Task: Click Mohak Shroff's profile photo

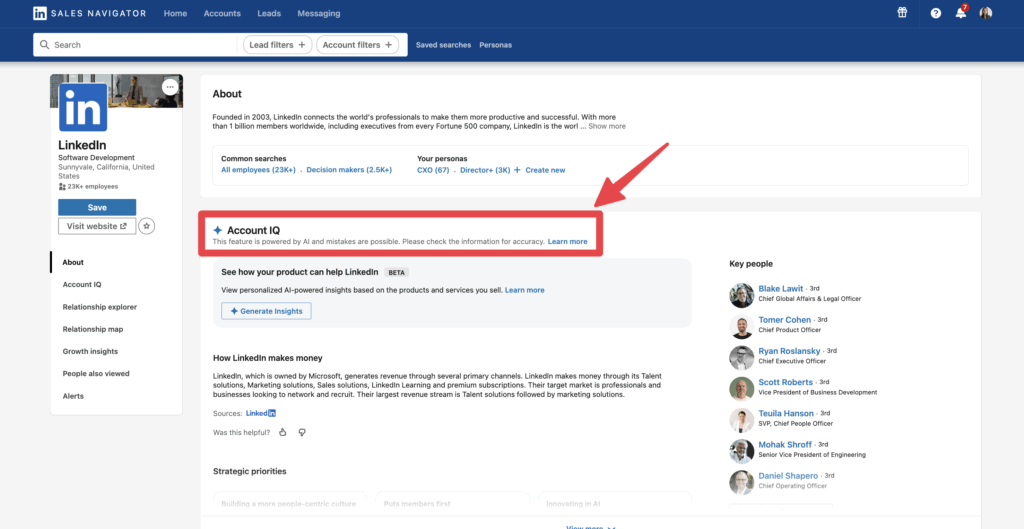Action: pos(741,451)
